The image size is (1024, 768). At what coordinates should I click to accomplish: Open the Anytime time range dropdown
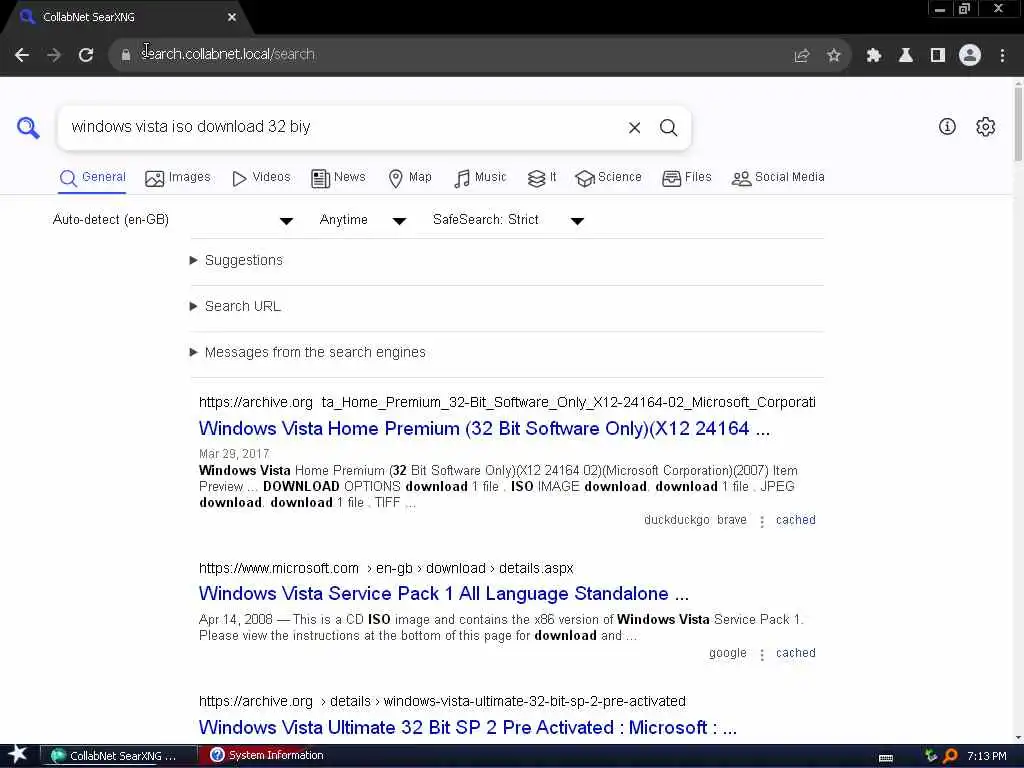pos(362,220)
